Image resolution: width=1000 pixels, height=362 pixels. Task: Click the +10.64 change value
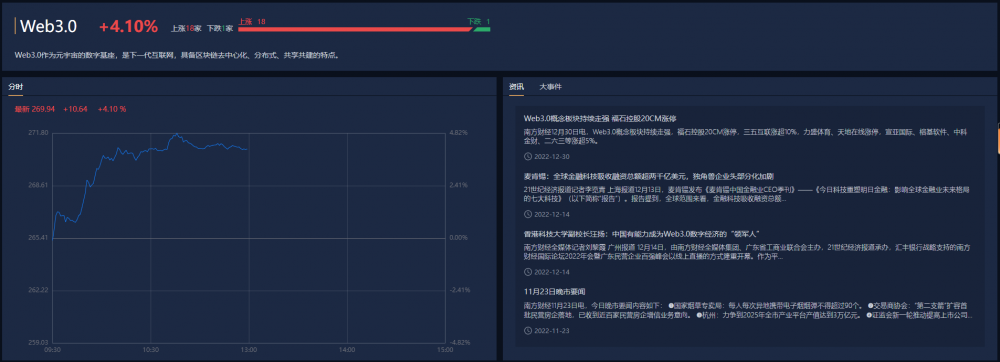[x=75, y=109]
